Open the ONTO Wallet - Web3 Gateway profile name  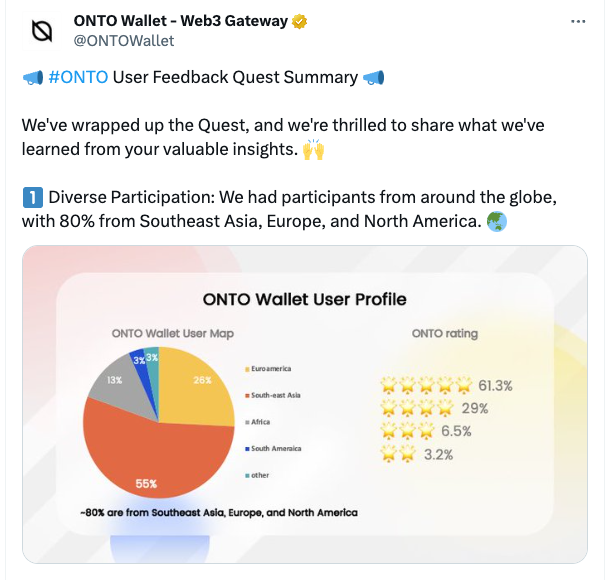click(x=181, y=22)
